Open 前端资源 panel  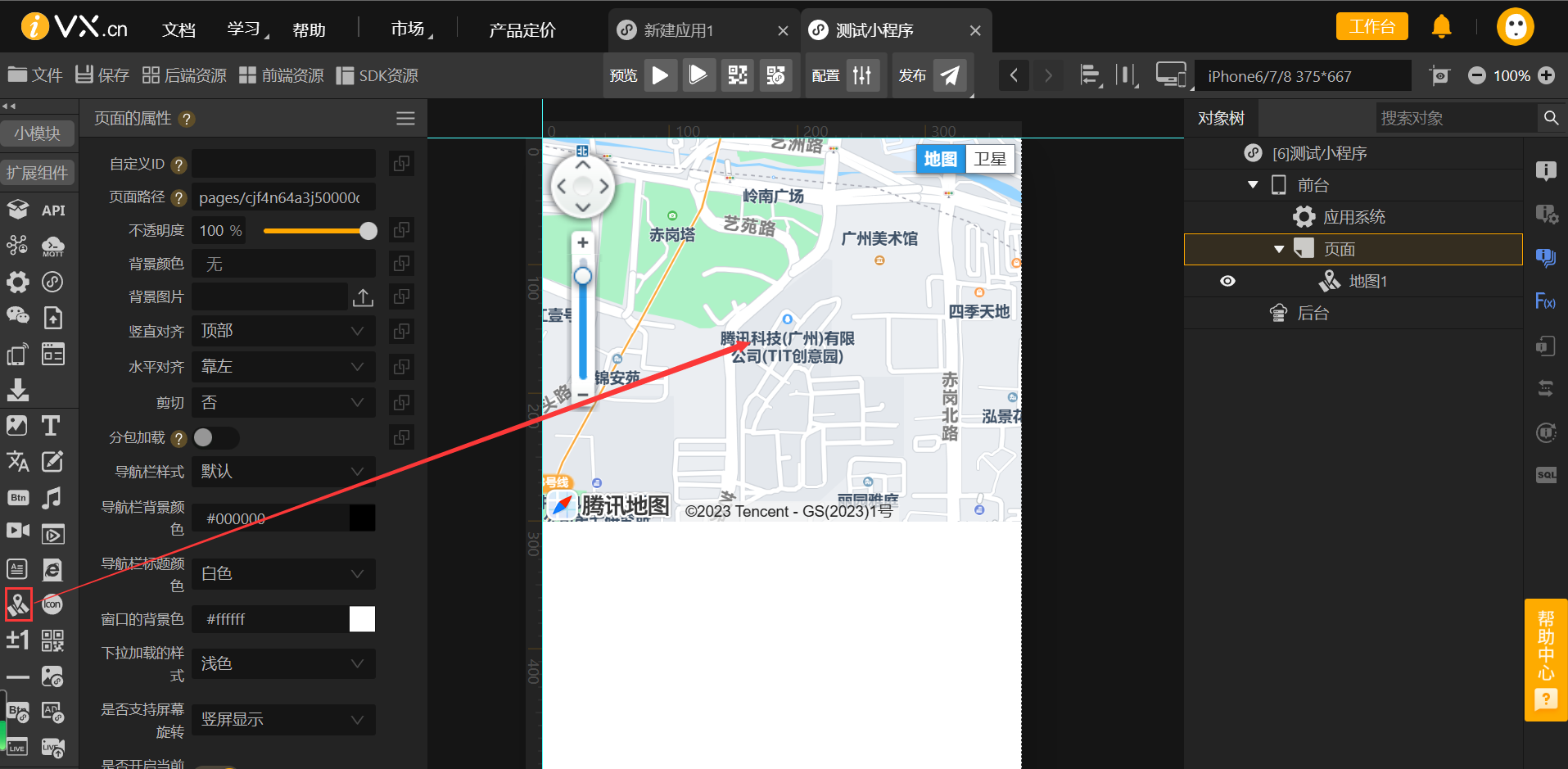click(x=282, y=75)
